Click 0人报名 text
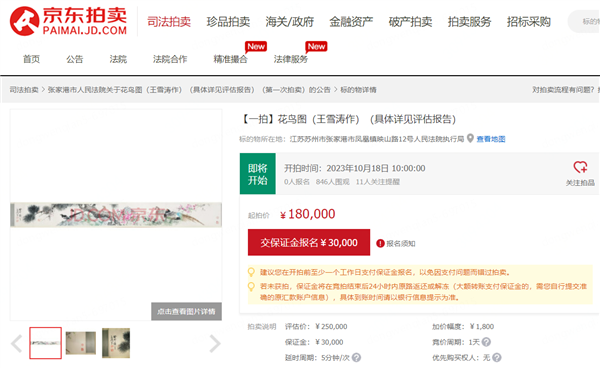 297,182
